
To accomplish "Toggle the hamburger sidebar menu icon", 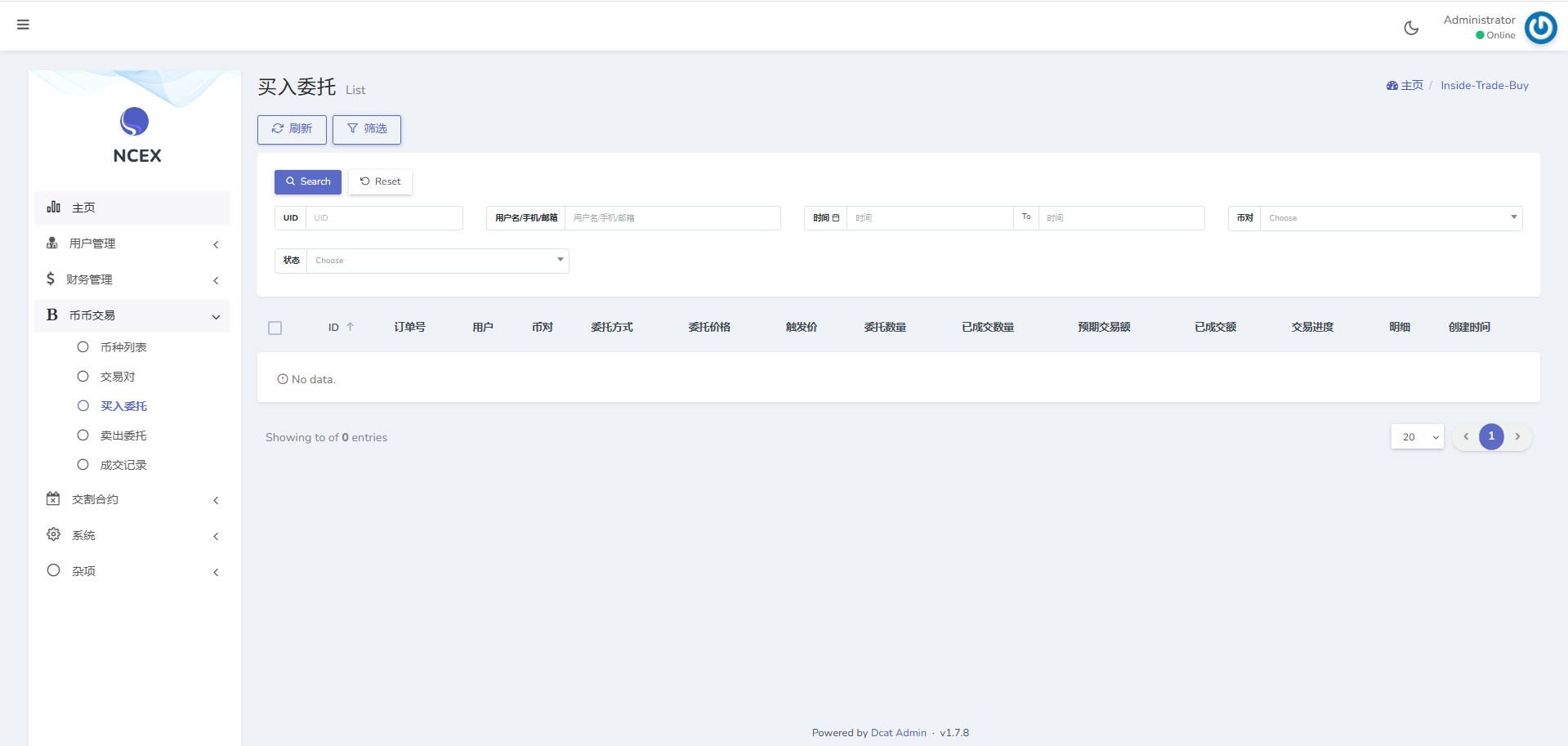I will 23,25.
